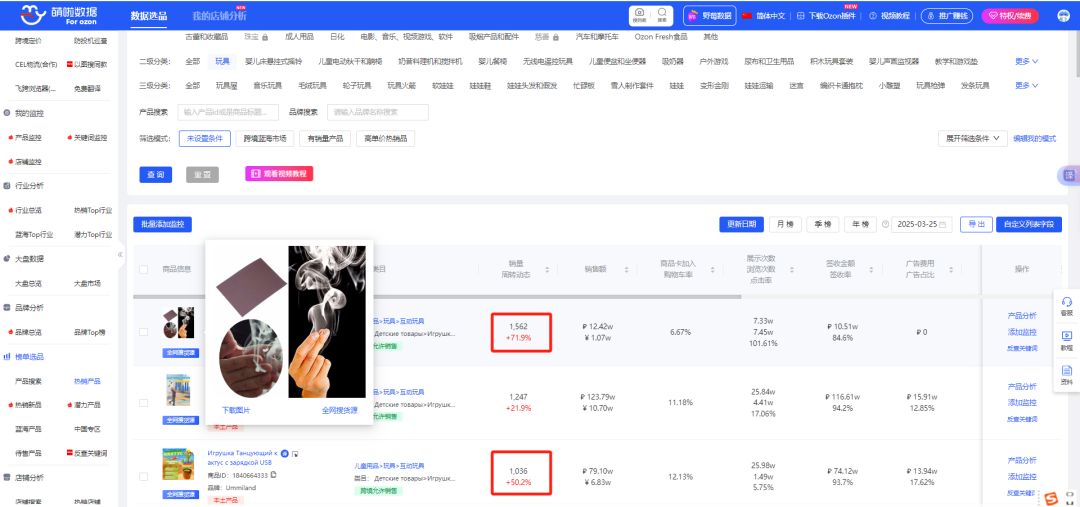Open the 教程 tutorial icon on right sidebar
Image resolution: width=1080 pixels, height=507 pixels.
[1067, 336]
